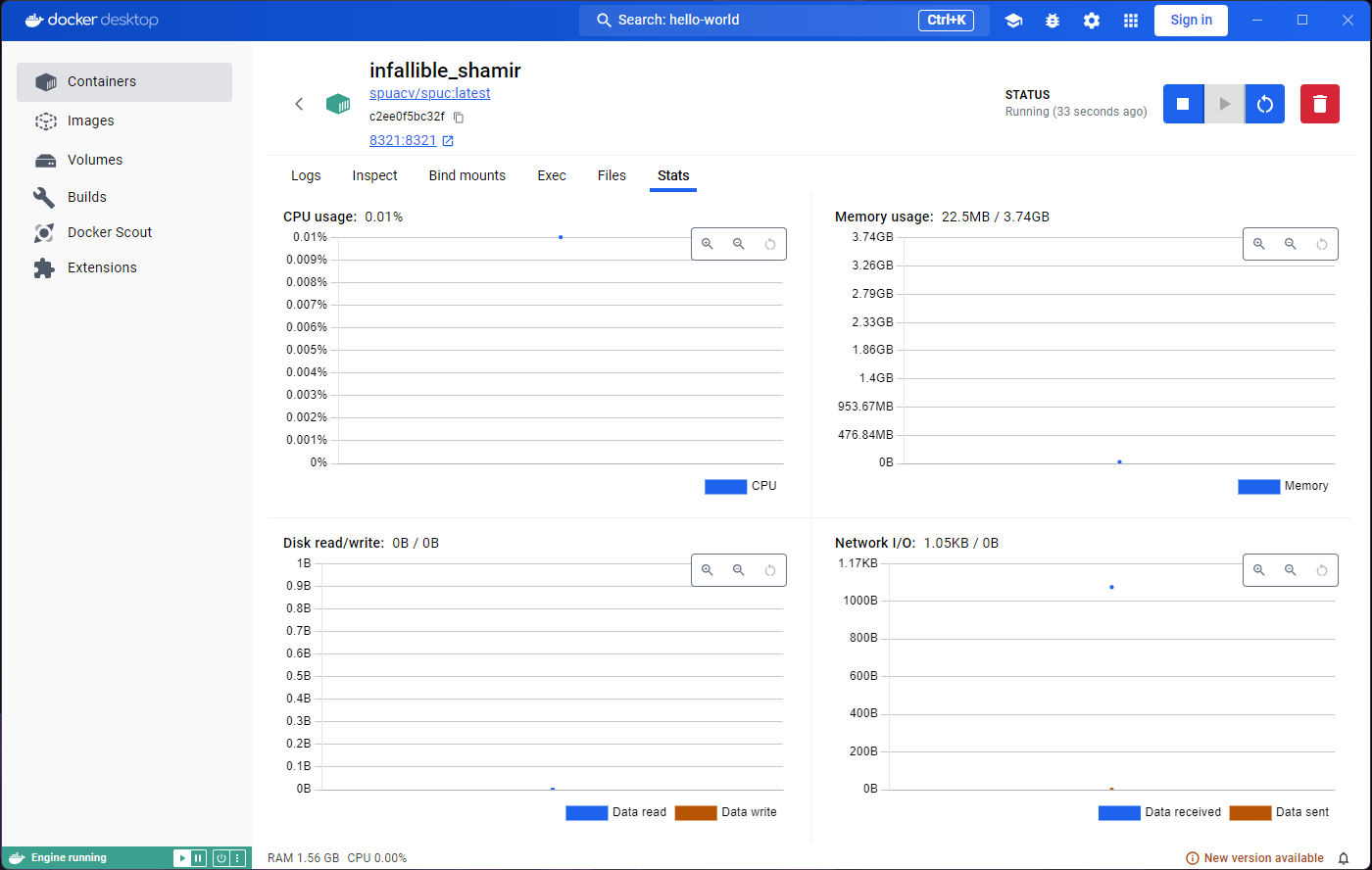Zoom out on the Disk read/write chart
Viewport: 1372px width, 870px height.
pos(739,570)
